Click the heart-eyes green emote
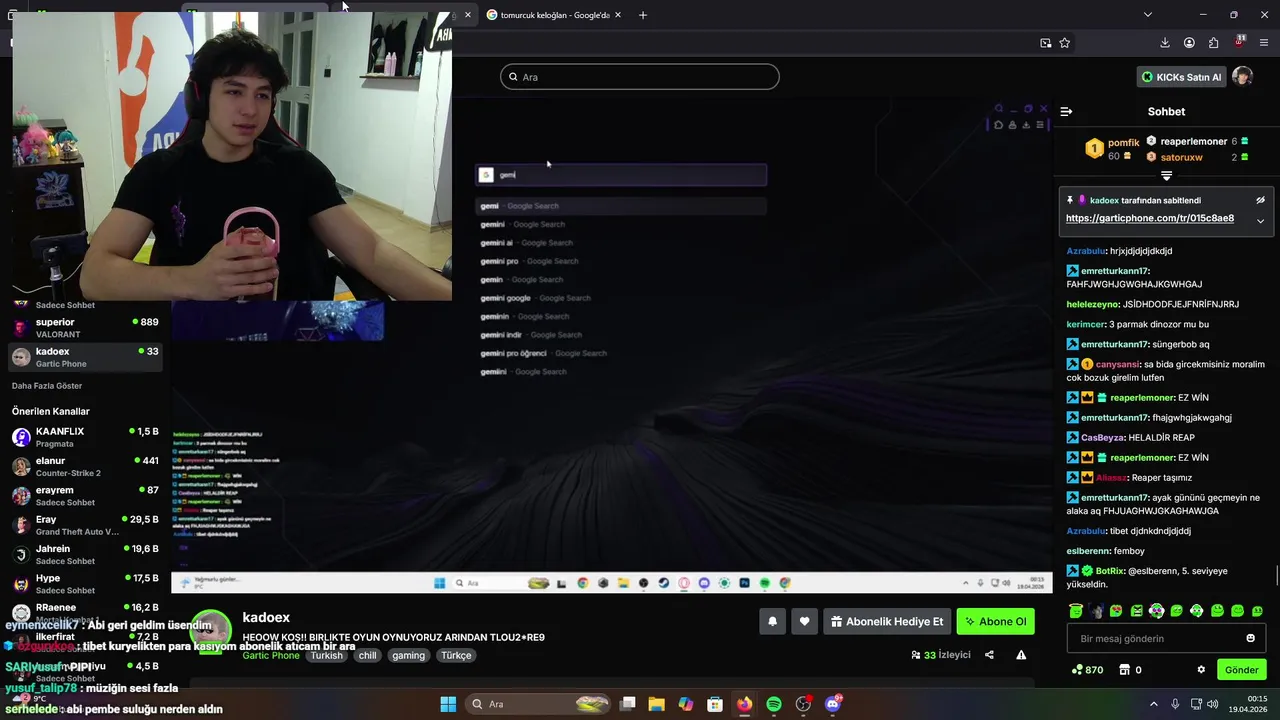Viewport: 1280px width, 720px height. (1116, 611)
